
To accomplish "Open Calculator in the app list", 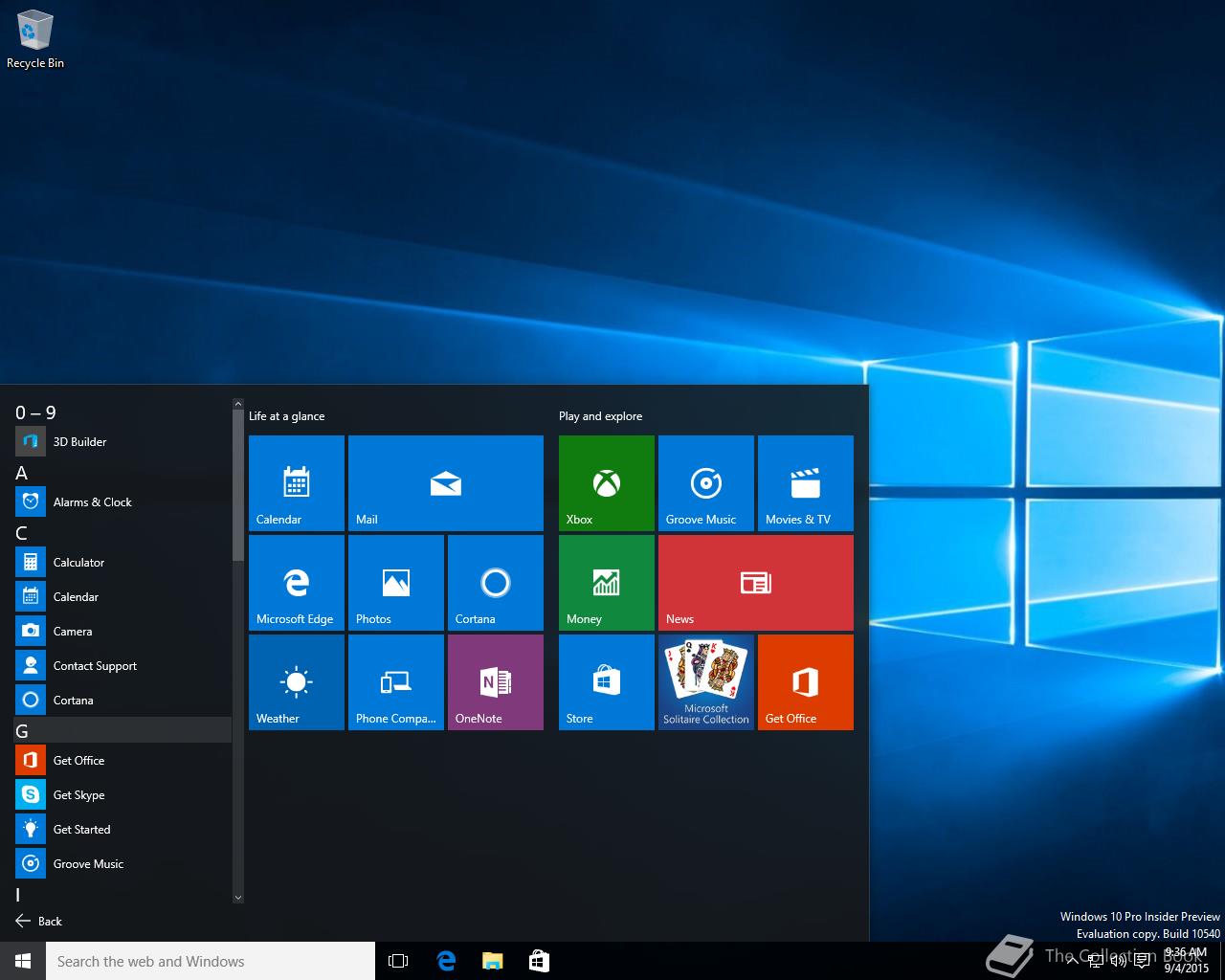I will click(x=122, y=562).
